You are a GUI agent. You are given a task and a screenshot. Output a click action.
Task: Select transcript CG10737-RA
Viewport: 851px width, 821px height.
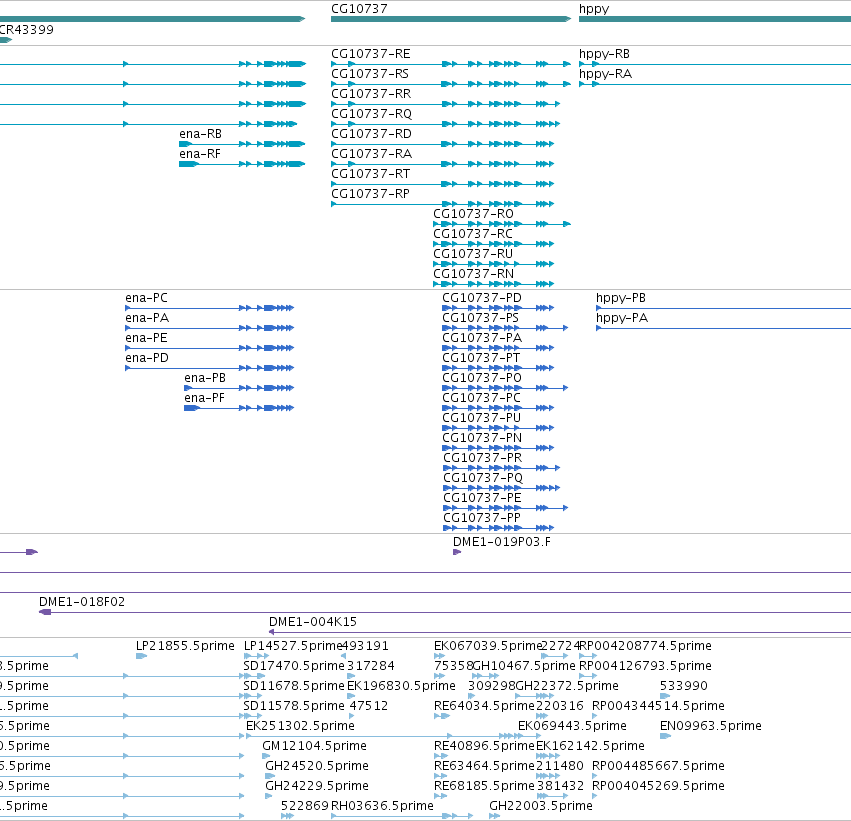pyautogui.click(x=371, y=154)
